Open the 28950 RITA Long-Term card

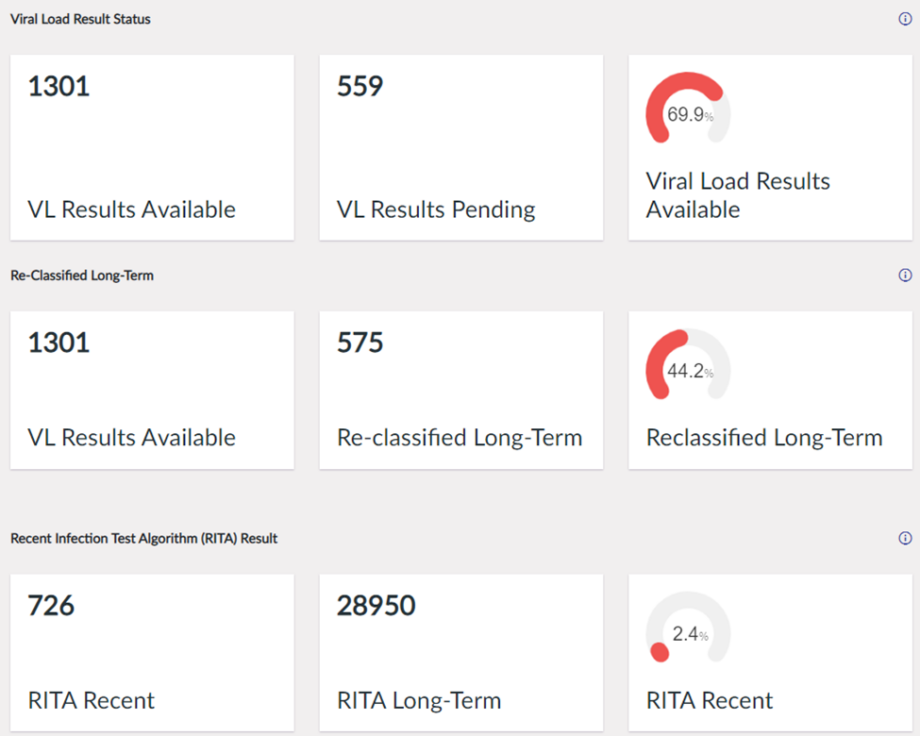[x=461, y=652]
